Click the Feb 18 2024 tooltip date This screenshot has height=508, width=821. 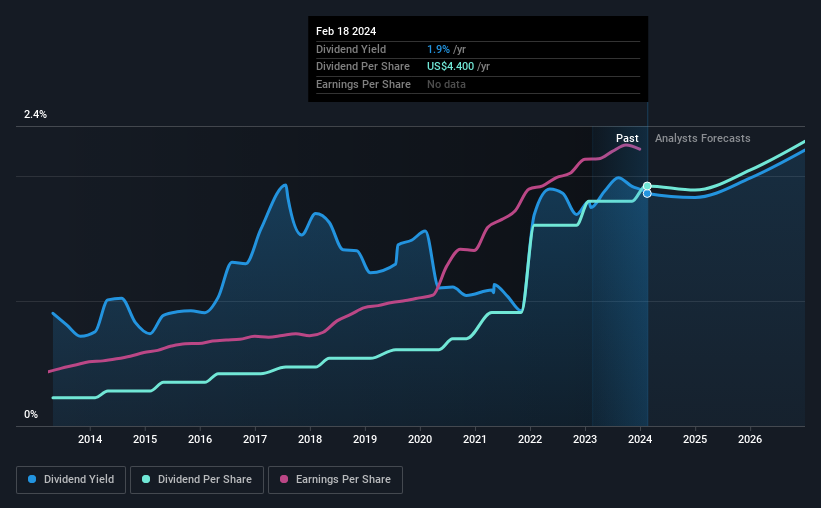tap(346, 31)
